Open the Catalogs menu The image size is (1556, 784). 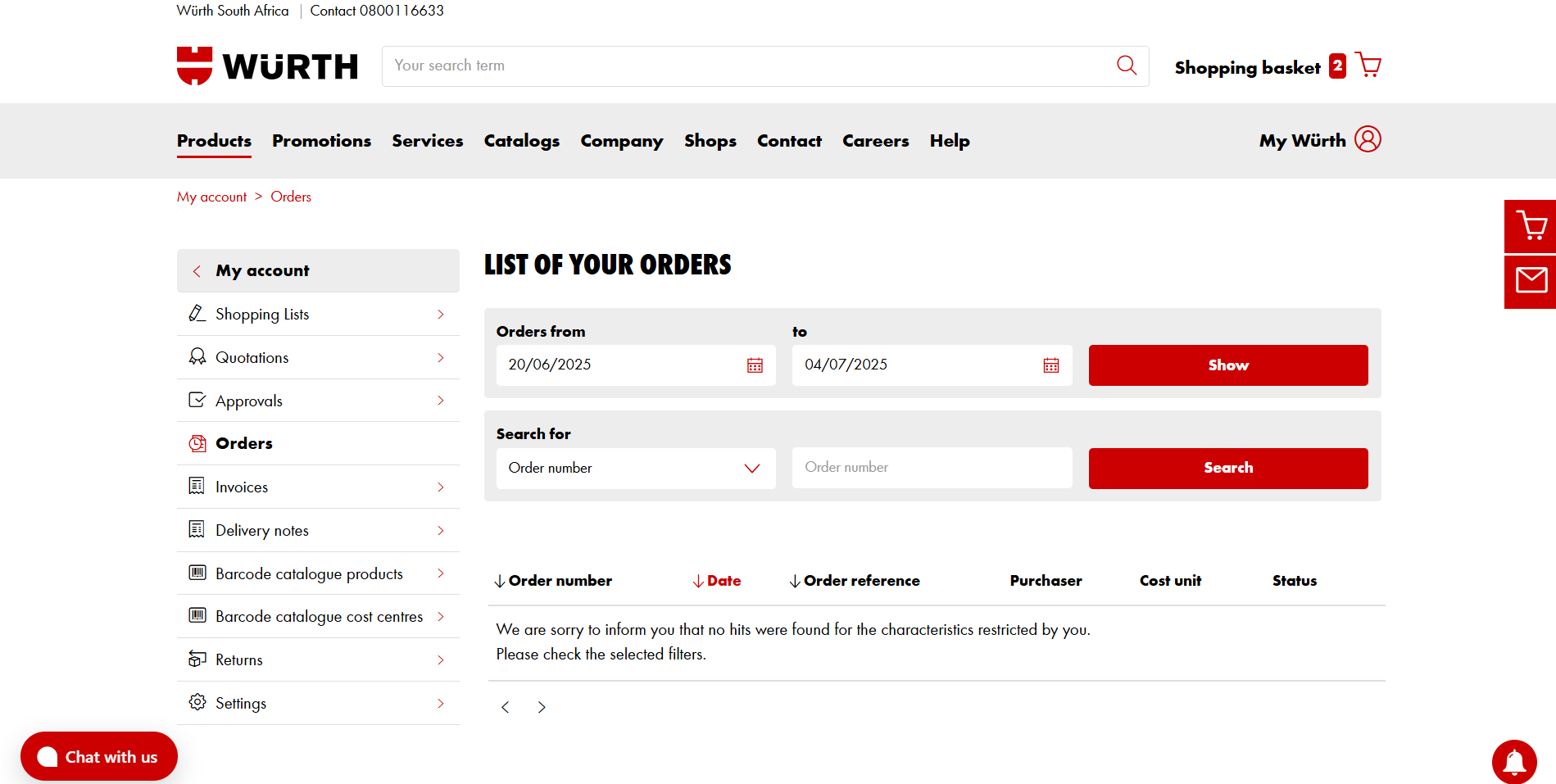click(522, 141)
